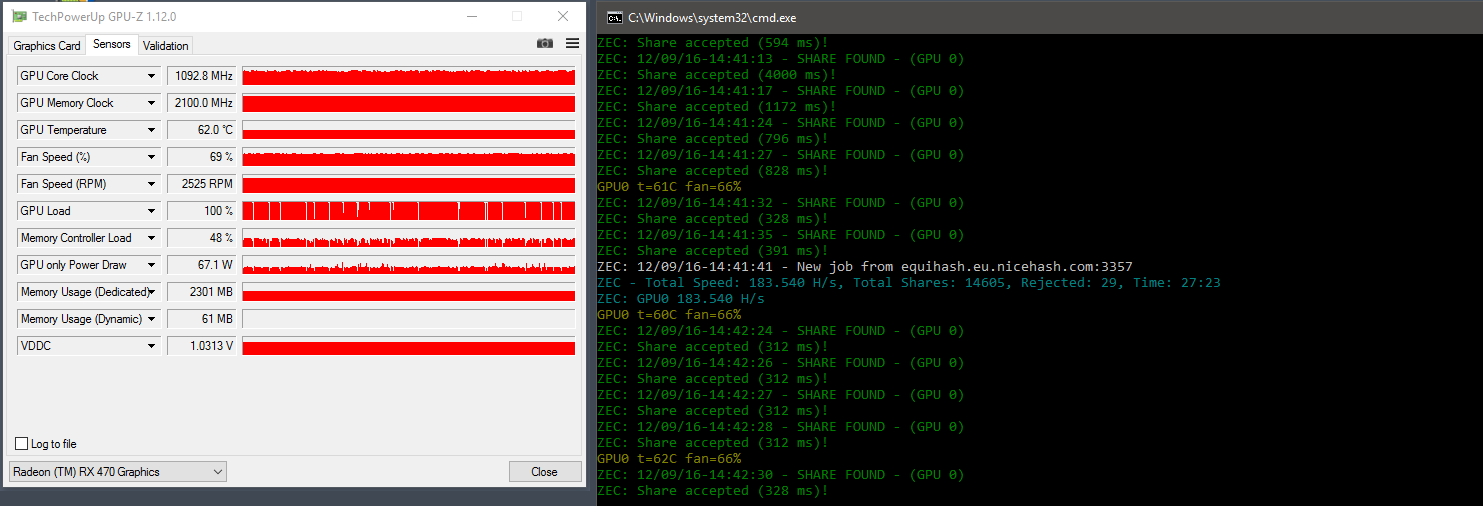Enable the Log to file checkbox

click(22, 444)
